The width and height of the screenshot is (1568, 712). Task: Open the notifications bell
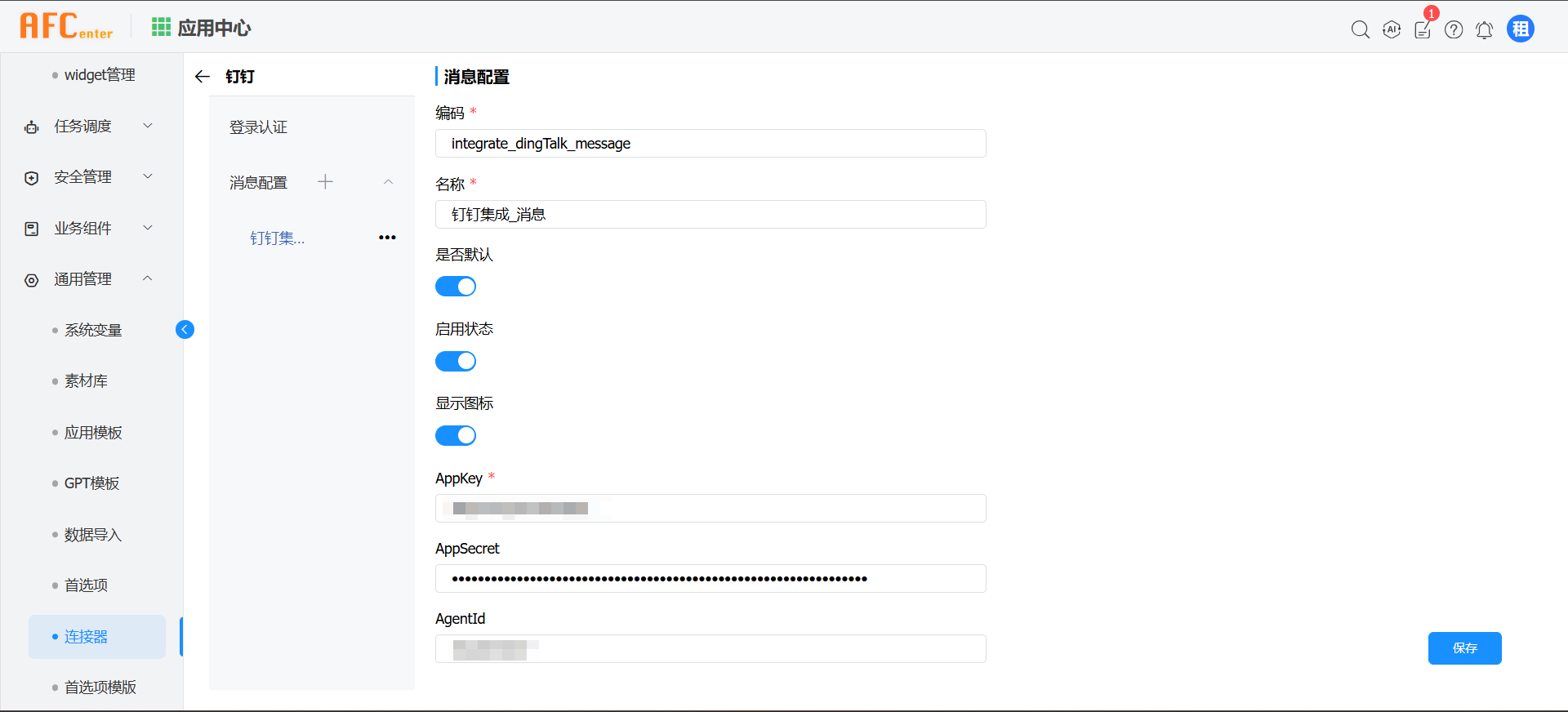[1485, 30]
